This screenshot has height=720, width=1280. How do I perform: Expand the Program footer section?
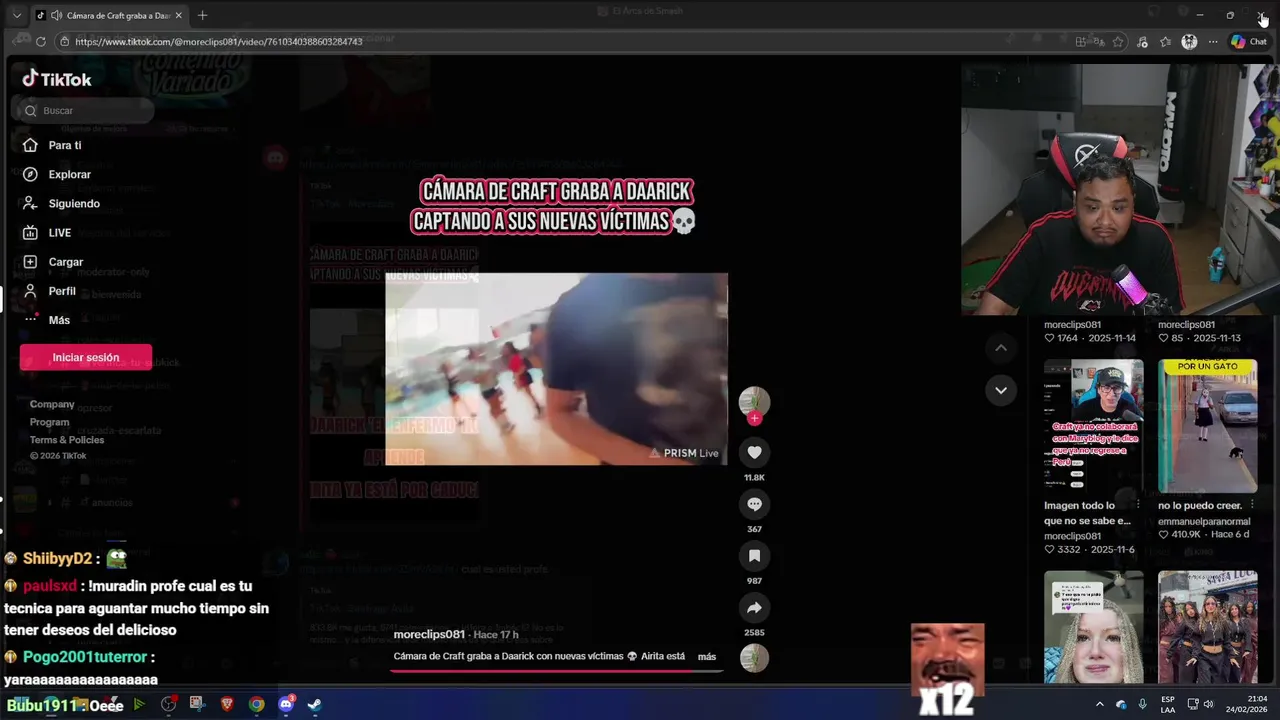pyautogui.click(x=49, y=422)
